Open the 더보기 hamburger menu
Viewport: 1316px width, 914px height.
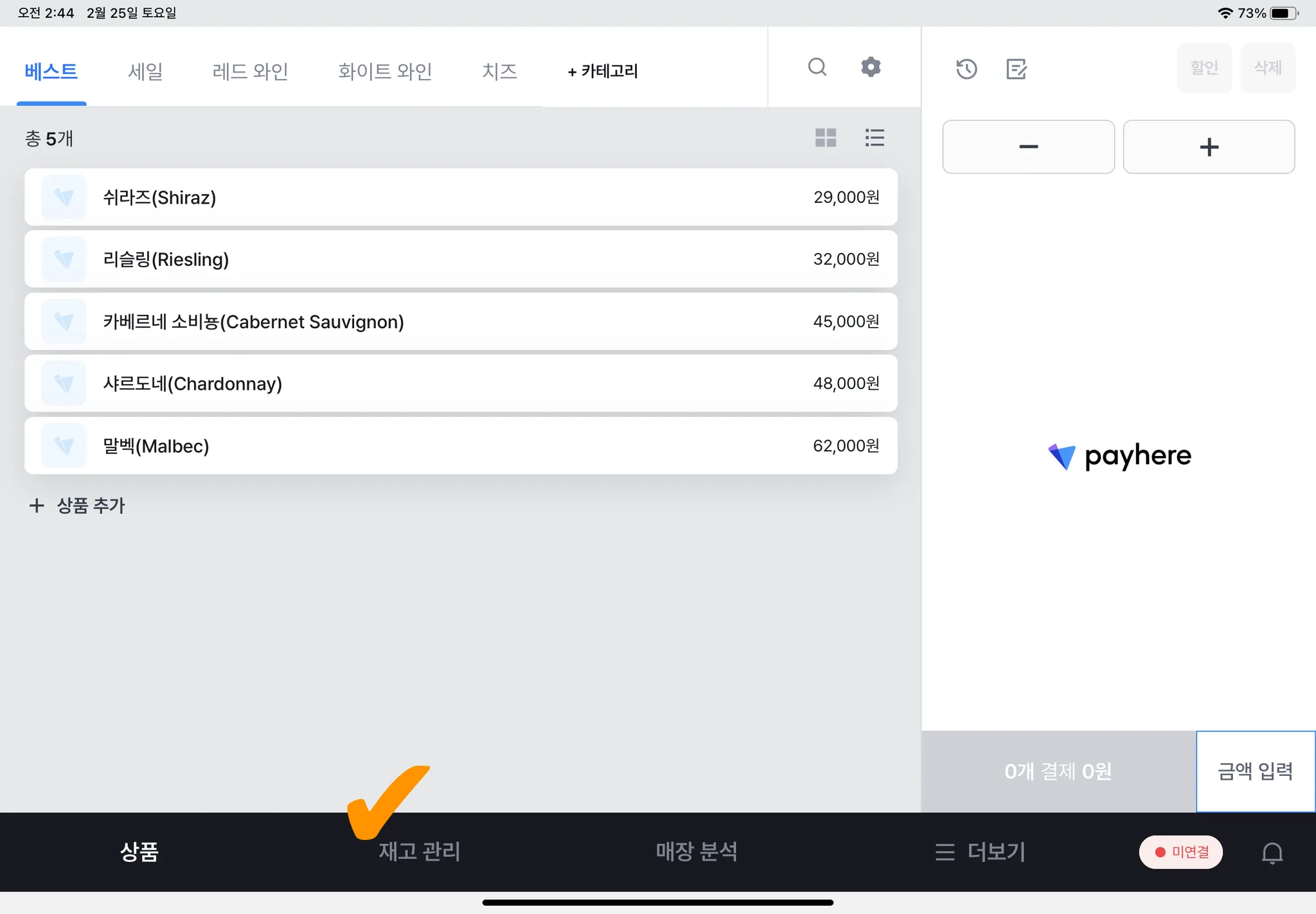[x=981, y=852]
